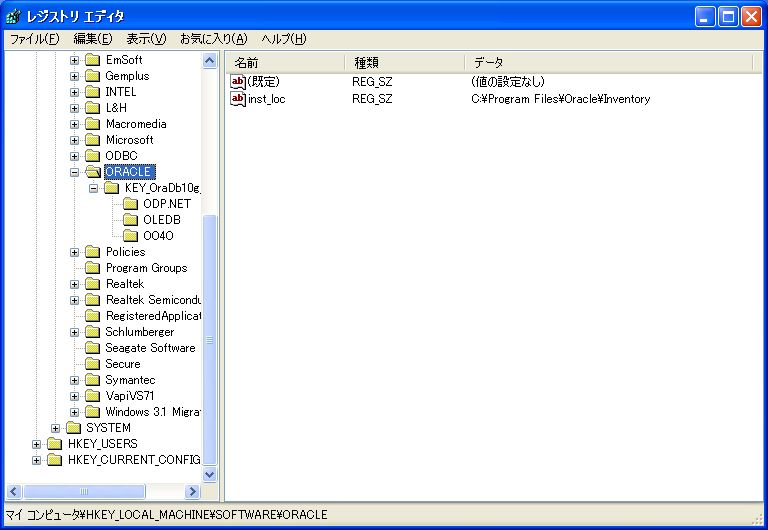768x530 pixels.
Task: Click the Secure folder icon
Action: point(93,364)
